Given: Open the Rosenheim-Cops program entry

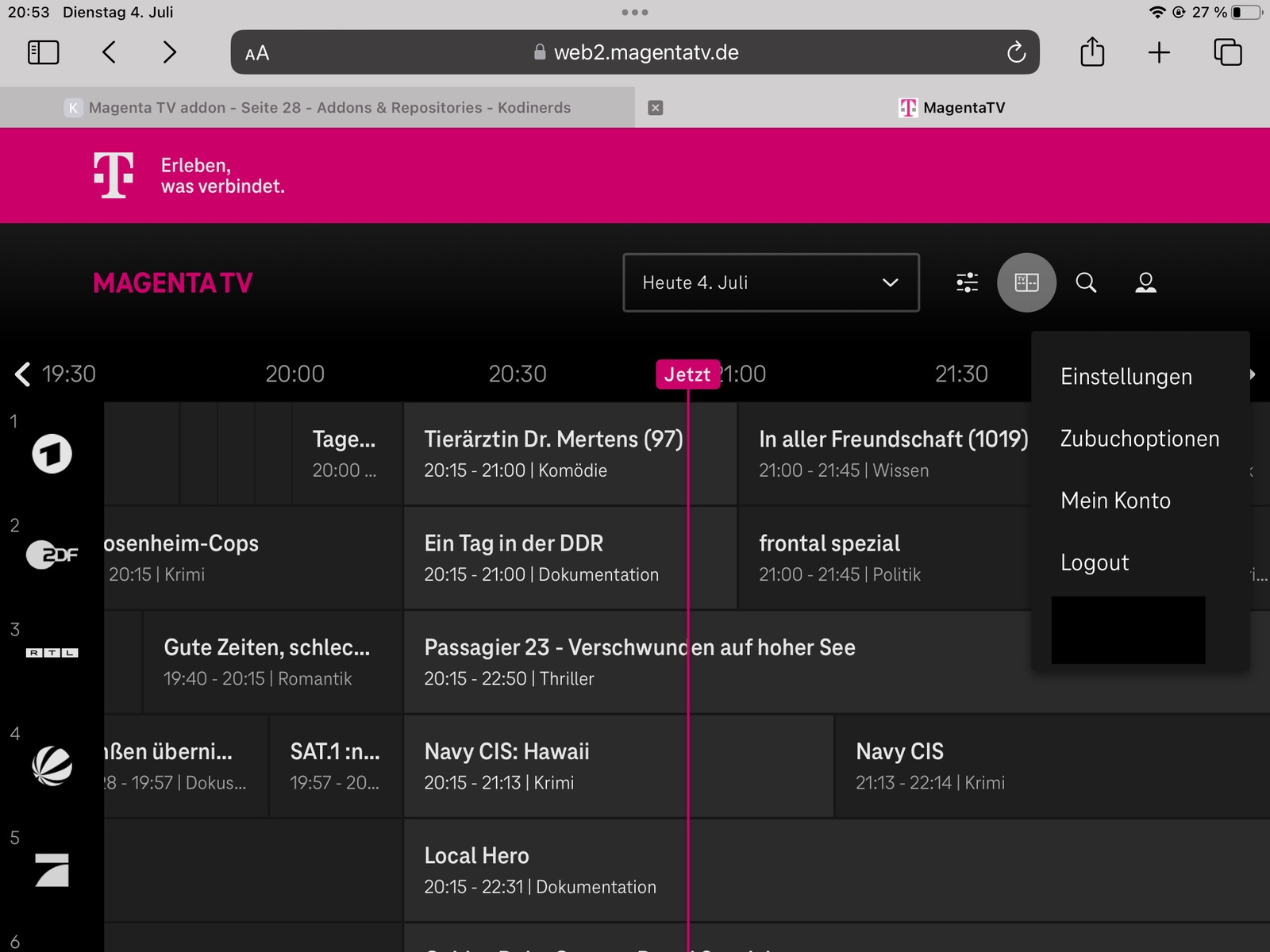Looking at the screenshot, I should (x=252, y=558).
